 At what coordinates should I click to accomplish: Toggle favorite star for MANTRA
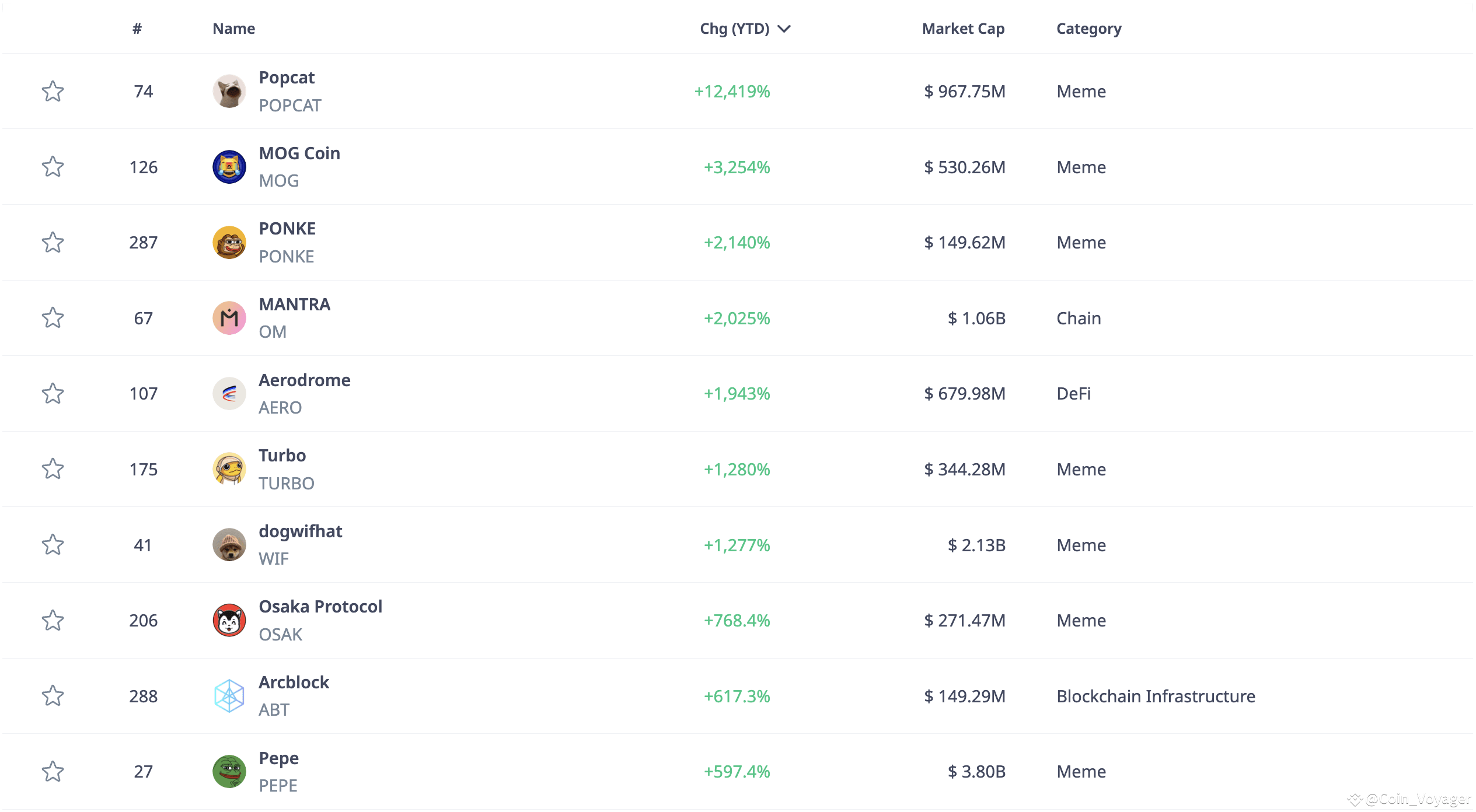point(53,318)
